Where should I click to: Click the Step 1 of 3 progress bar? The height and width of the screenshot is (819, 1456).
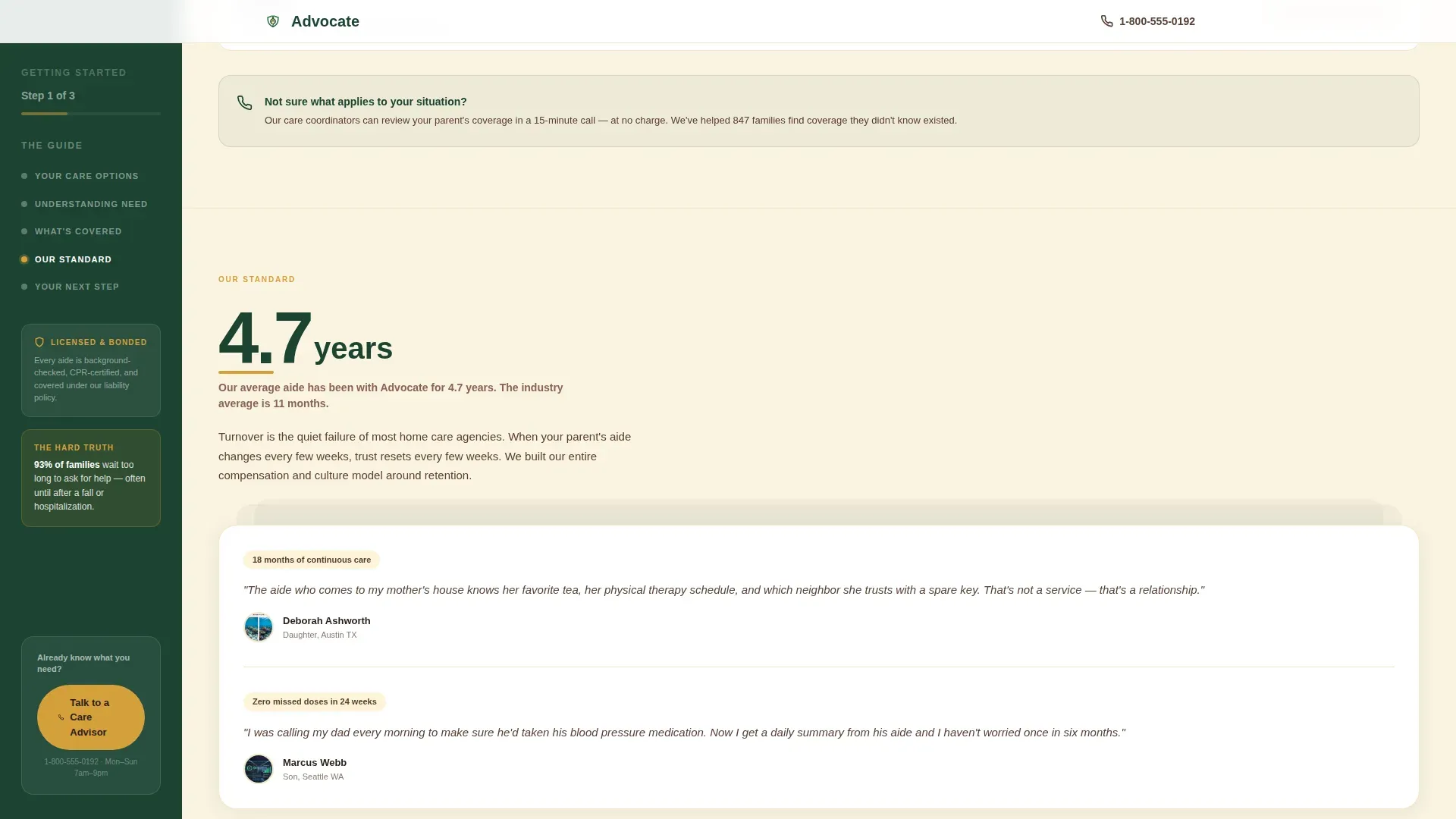coord(91,114)
